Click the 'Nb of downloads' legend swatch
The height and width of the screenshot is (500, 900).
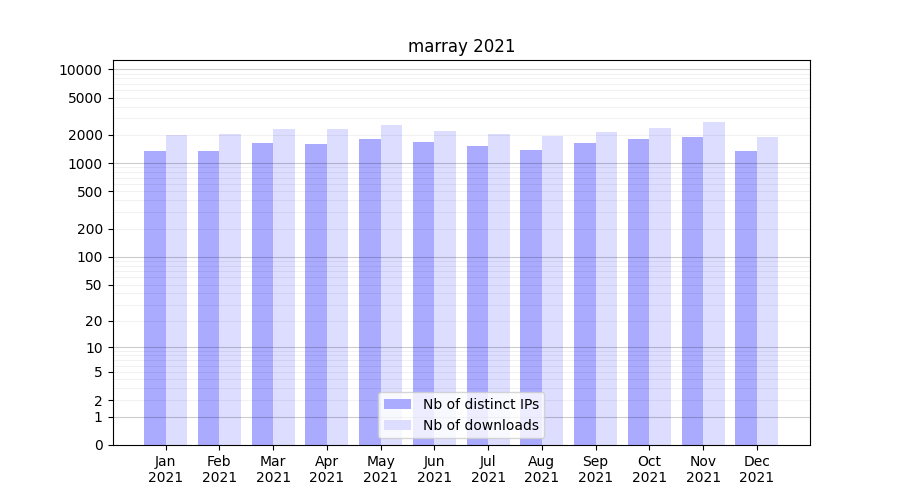point(397,425)
